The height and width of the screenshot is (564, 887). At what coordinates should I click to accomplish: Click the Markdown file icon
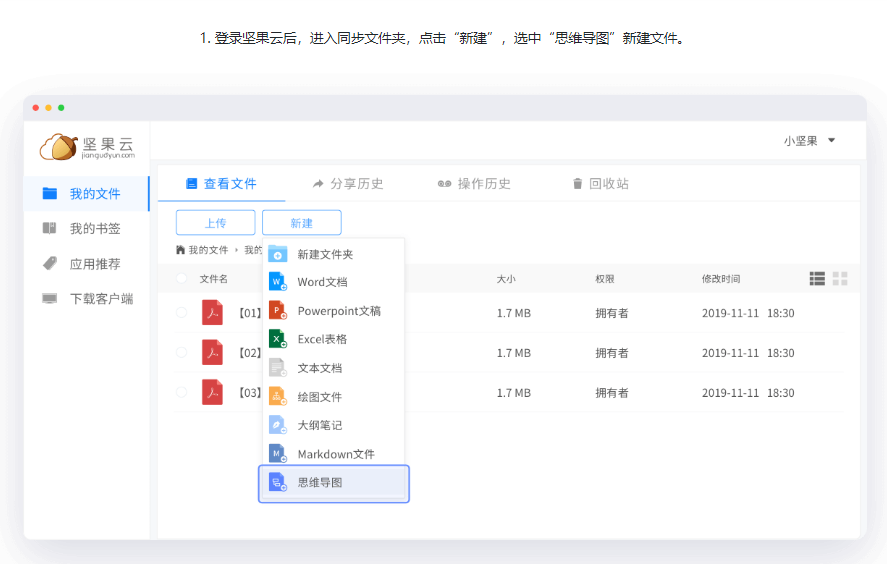tap(278, 453)
